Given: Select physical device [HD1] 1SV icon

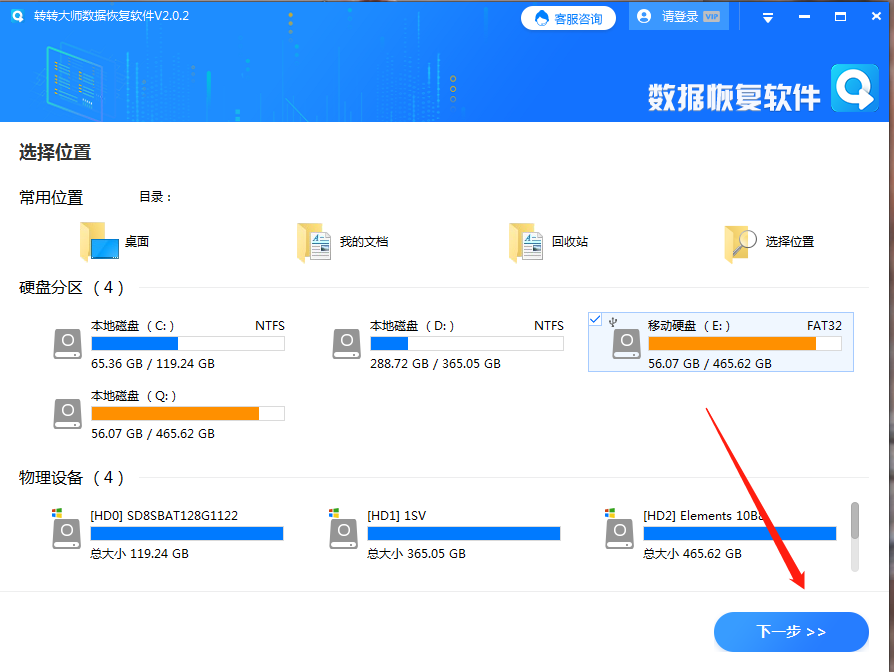Looking at the screenshot, I should pos(343,533).
